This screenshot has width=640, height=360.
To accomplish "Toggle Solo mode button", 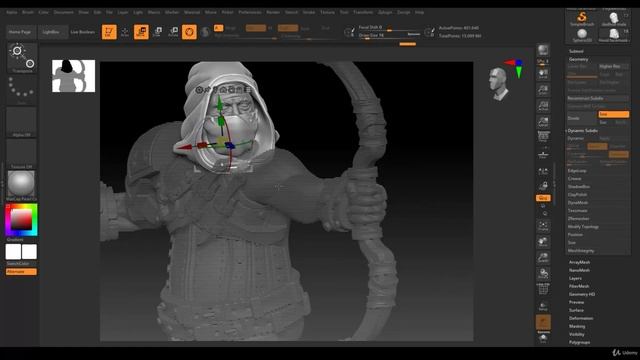I will (543, 338).
